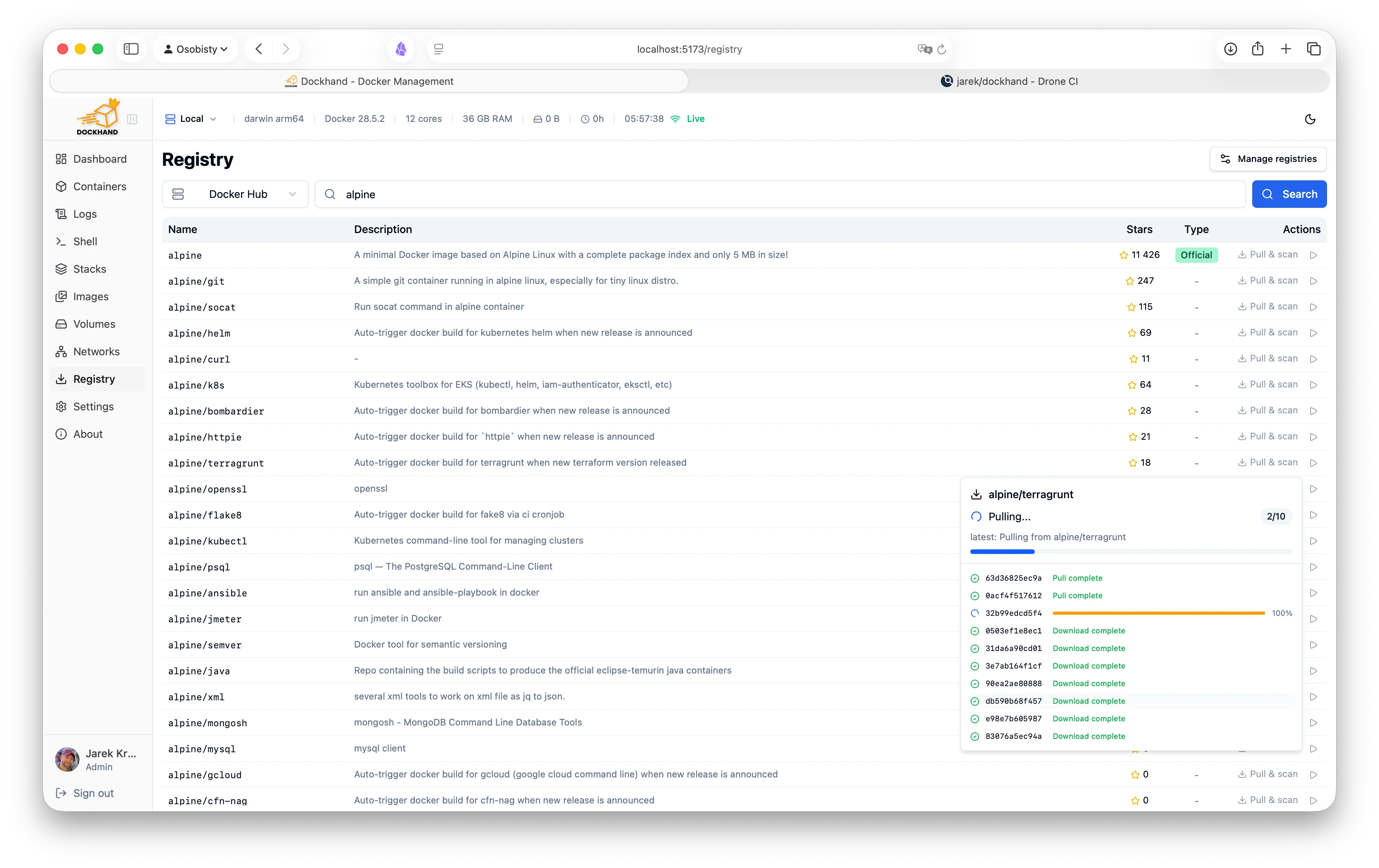Open the Volumes view
The image size is (1379, 868).
coord(93,324)
